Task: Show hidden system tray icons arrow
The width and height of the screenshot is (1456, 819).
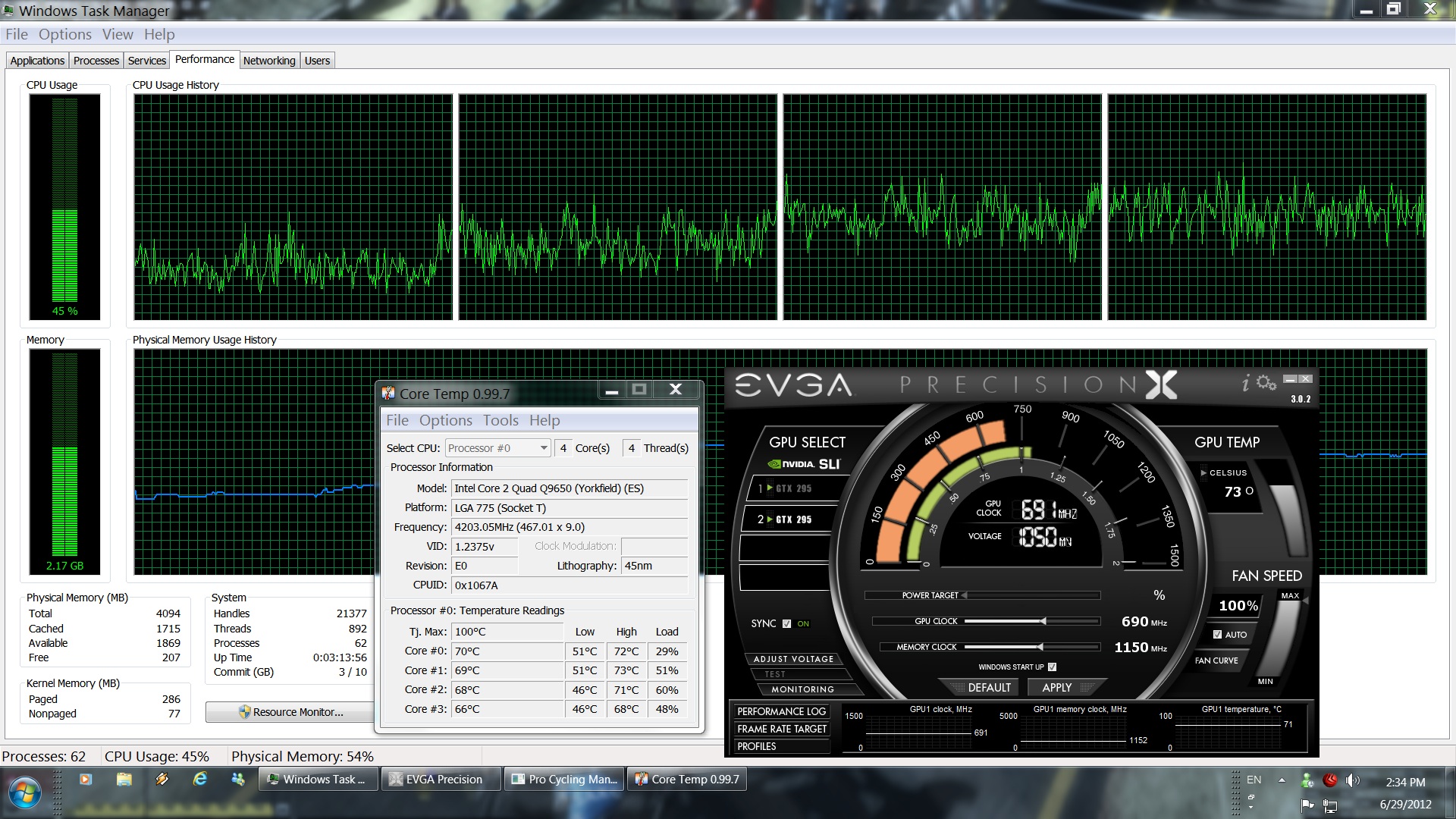Action: pos(1282,780)
